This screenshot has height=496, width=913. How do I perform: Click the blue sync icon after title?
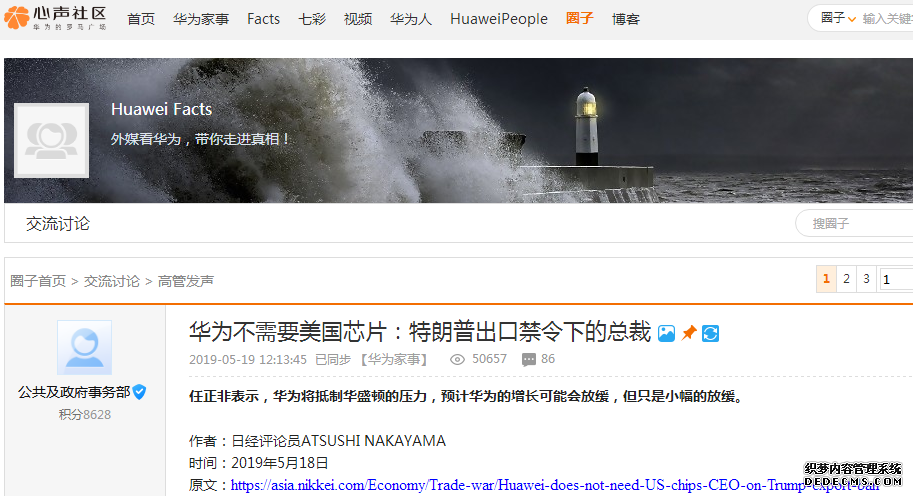[x=710, y=334]
